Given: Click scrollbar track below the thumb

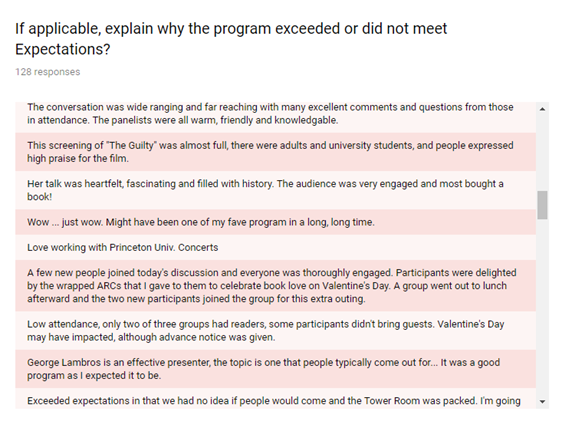Looking at the screenshot, I should (x=542, y=307).
